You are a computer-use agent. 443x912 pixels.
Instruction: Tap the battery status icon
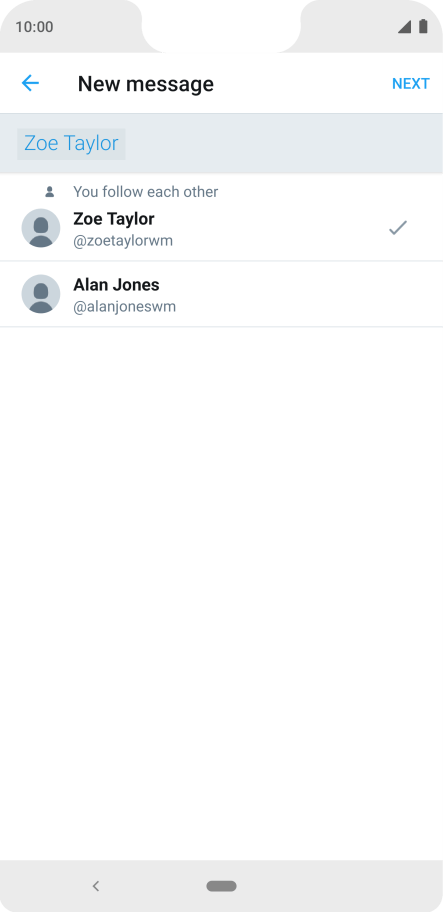(423, 26)
